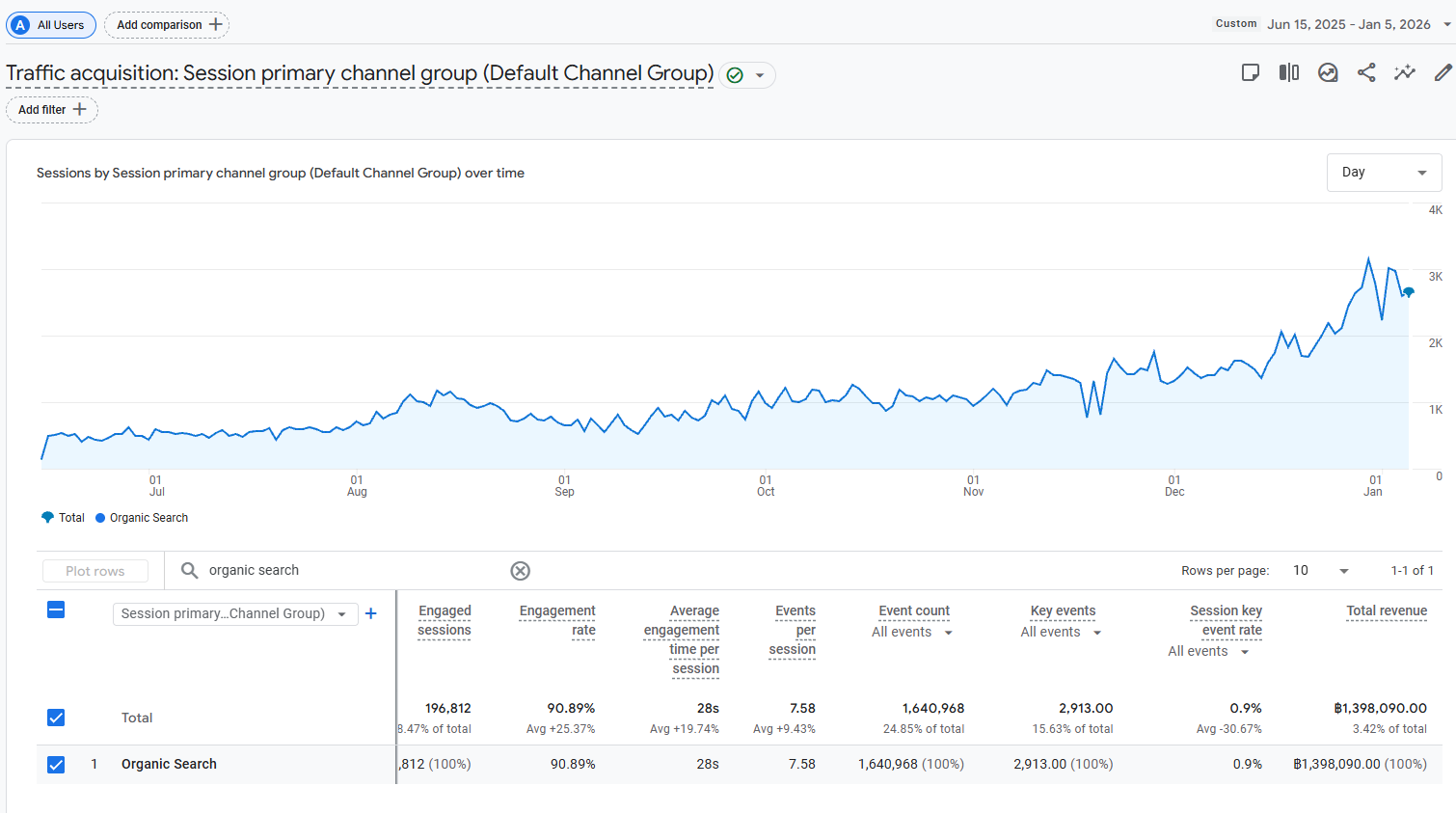Open the Insights sparkline icon
1456x813 pixels.
click(x=1405, y=72)
